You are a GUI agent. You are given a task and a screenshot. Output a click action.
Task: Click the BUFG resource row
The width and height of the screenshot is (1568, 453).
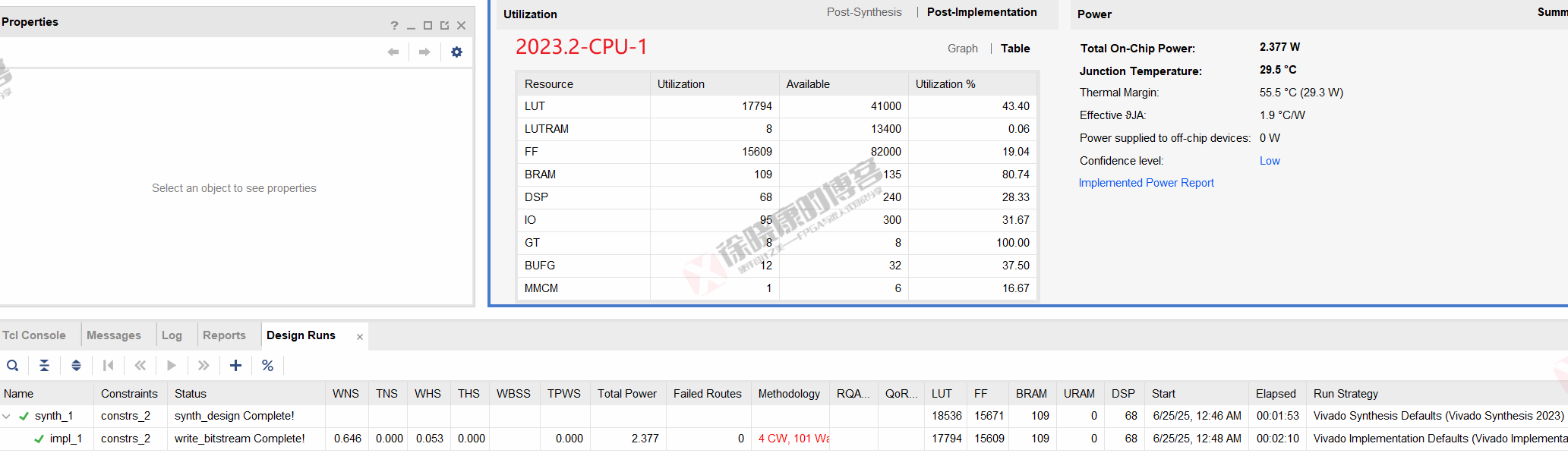pyautogui.click(x=777, y=266)
